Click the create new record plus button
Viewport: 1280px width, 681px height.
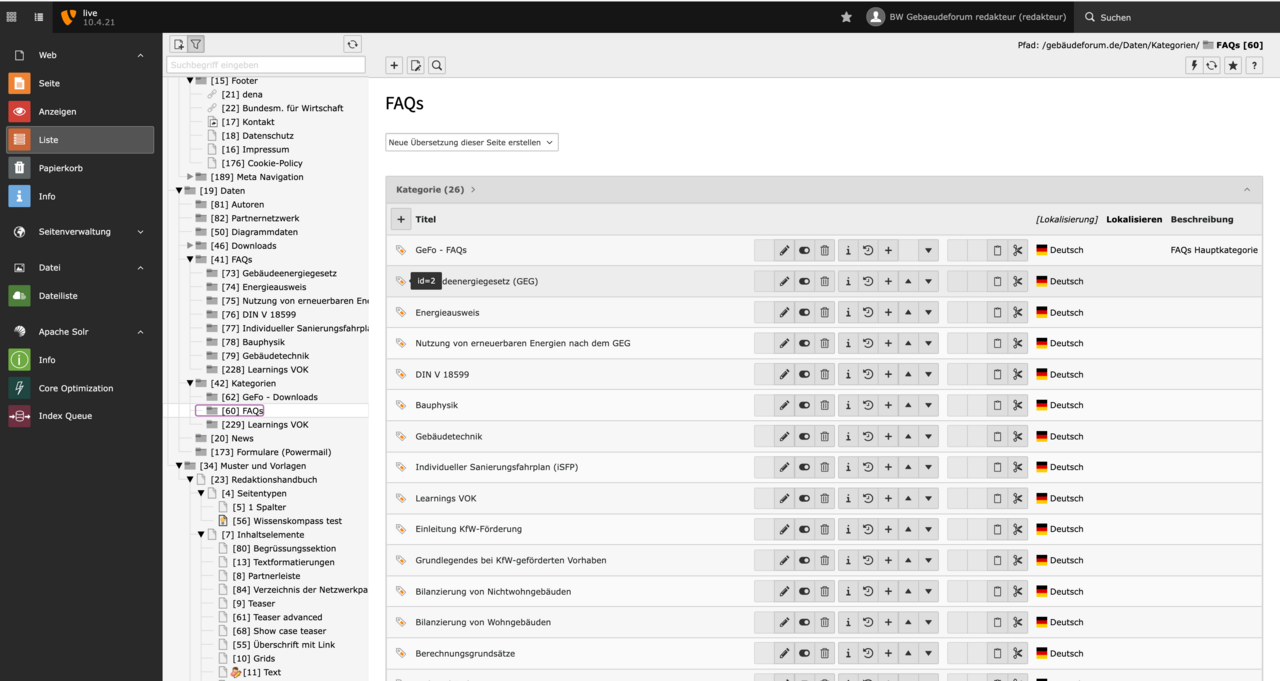click(394, 65)
